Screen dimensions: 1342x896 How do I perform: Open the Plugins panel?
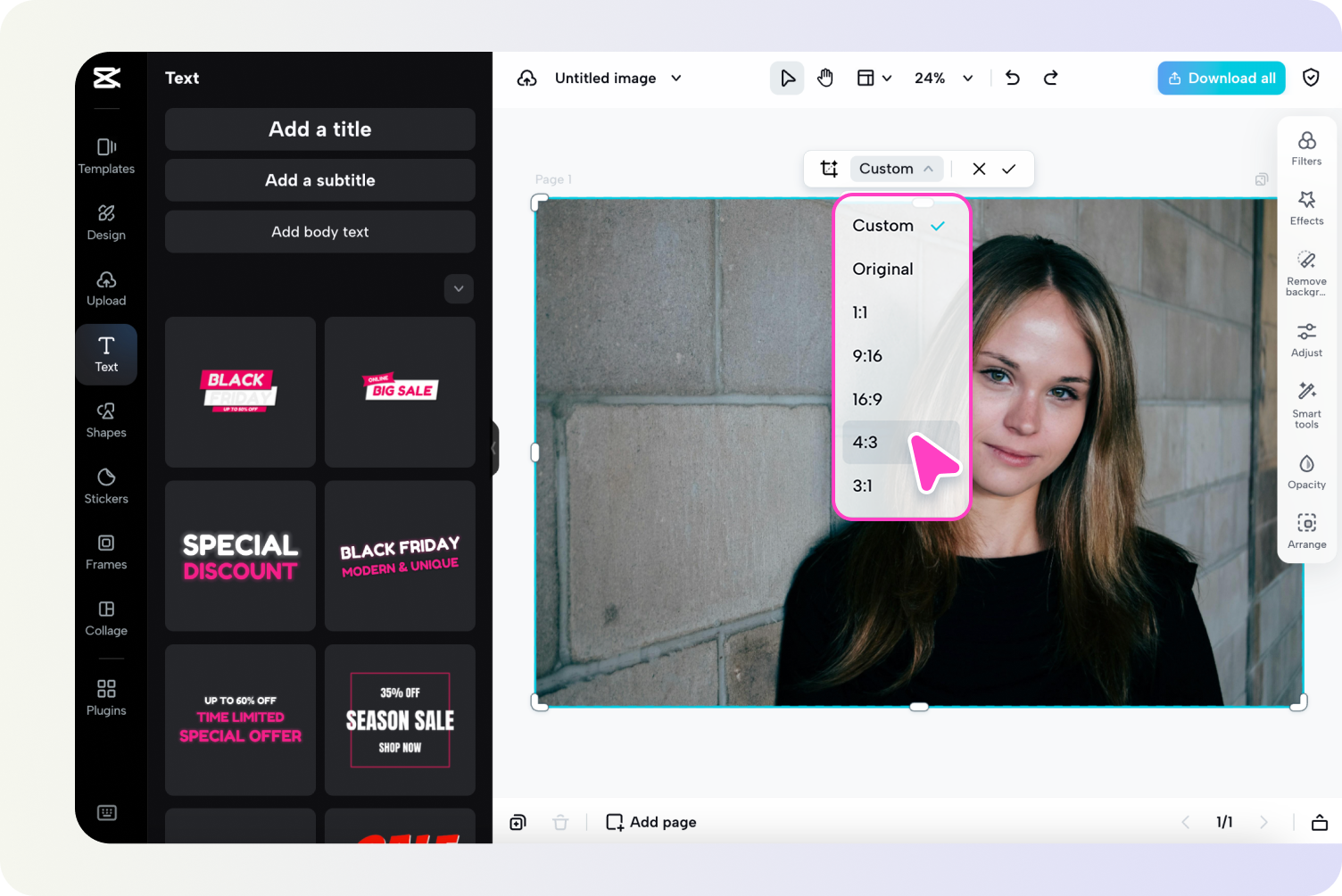pyautogui.click(x=106, y=698)
